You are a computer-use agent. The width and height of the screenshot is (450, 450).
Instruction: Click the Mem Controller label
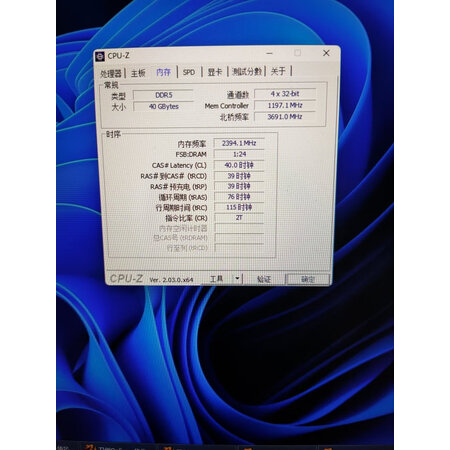(x=227, y=106)
